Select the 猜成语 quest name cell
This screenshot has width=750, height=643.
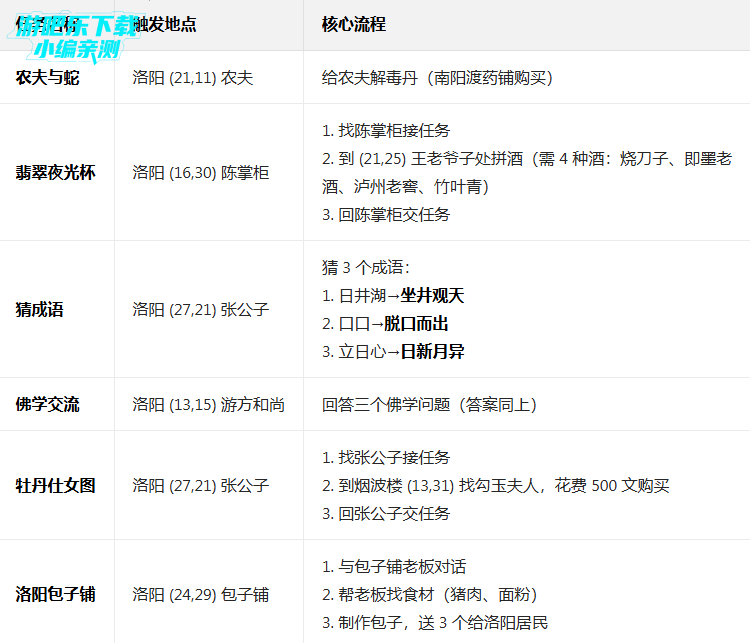click(x=40, y=309)
